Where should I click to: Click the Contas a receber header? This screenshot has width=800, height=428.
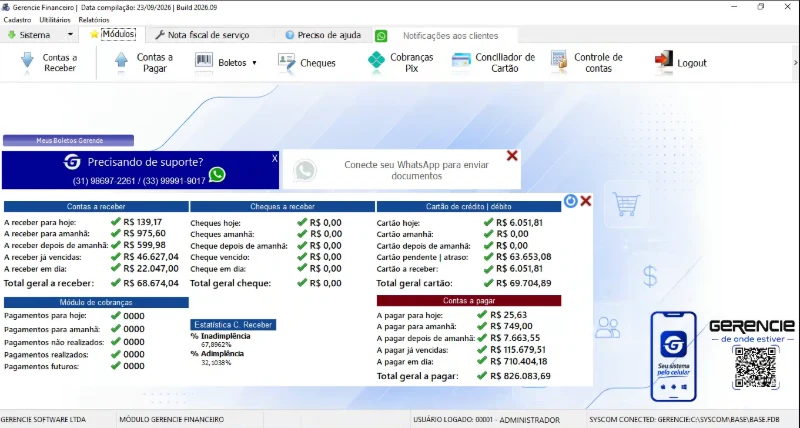pos(96,207)
